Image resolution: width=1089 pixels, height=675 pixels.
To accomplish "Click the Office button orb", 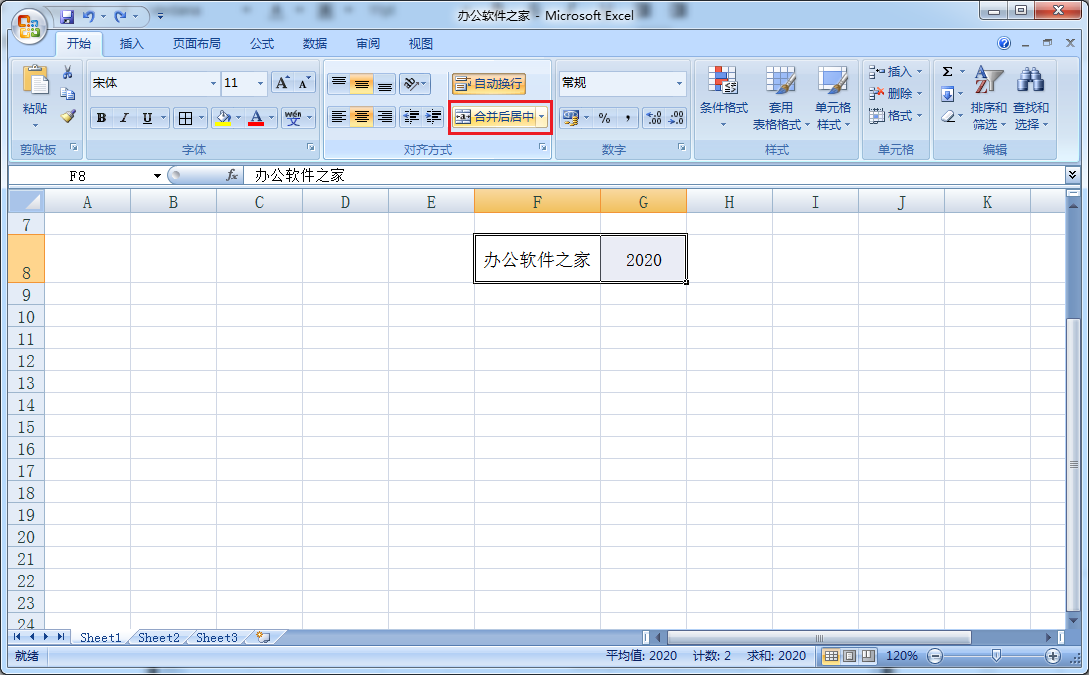I will [29, 26].
